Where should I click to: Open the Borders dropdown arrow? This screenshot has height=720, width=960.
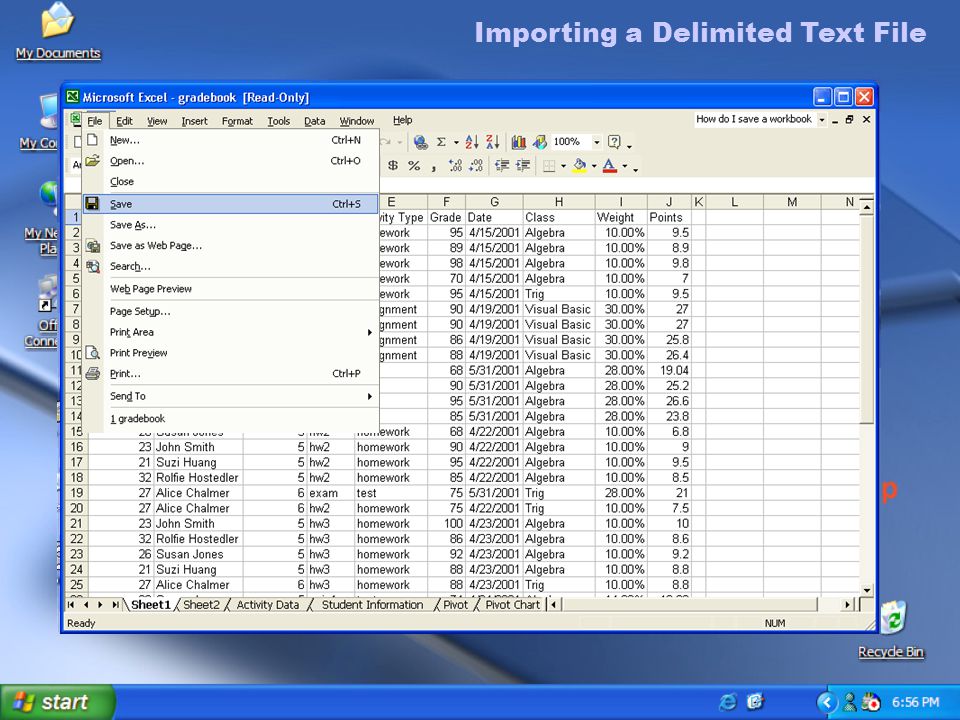coord(563,167)
